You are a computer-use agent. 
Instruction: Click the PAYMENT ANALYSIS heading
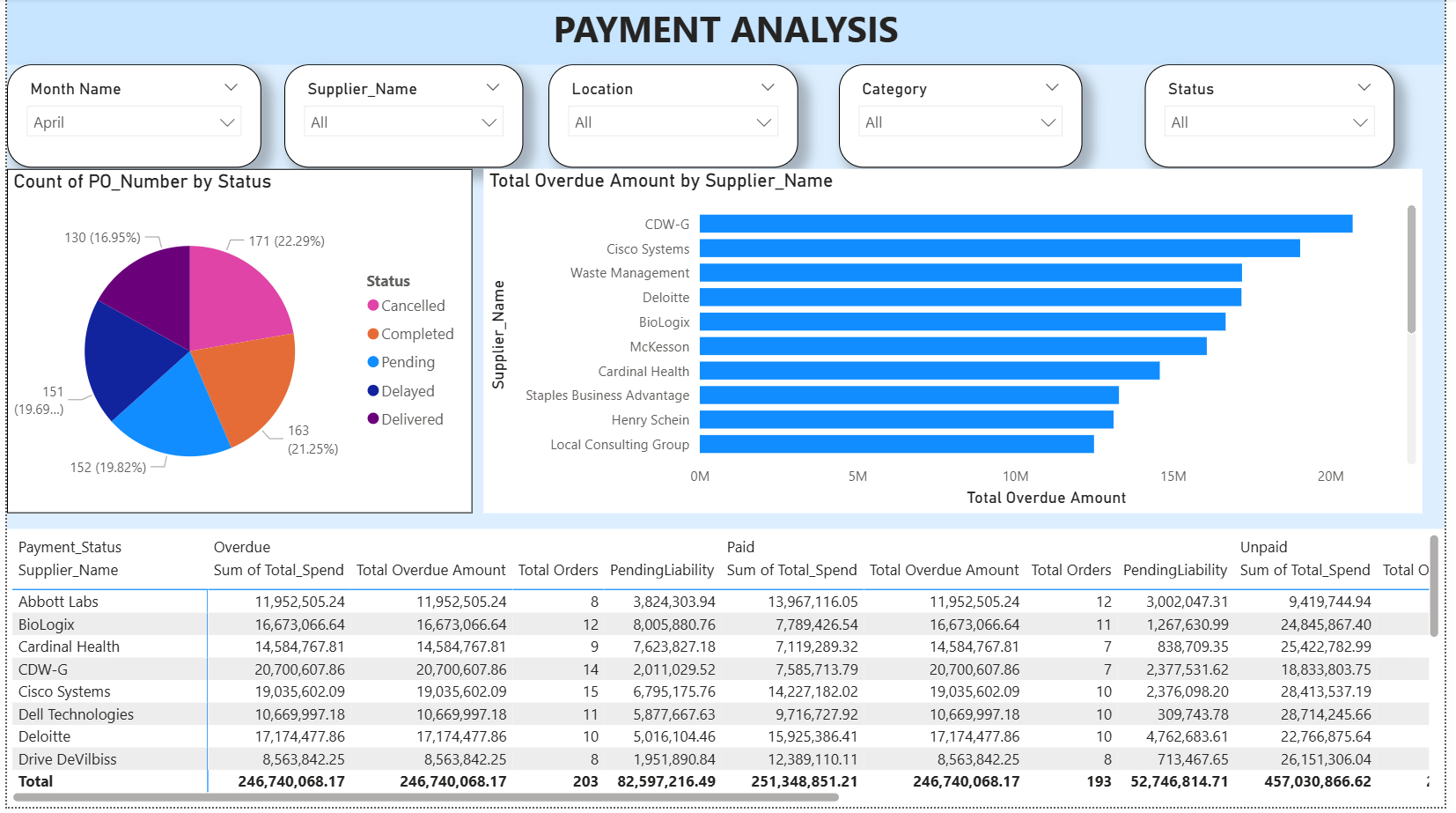click(726, 30)
